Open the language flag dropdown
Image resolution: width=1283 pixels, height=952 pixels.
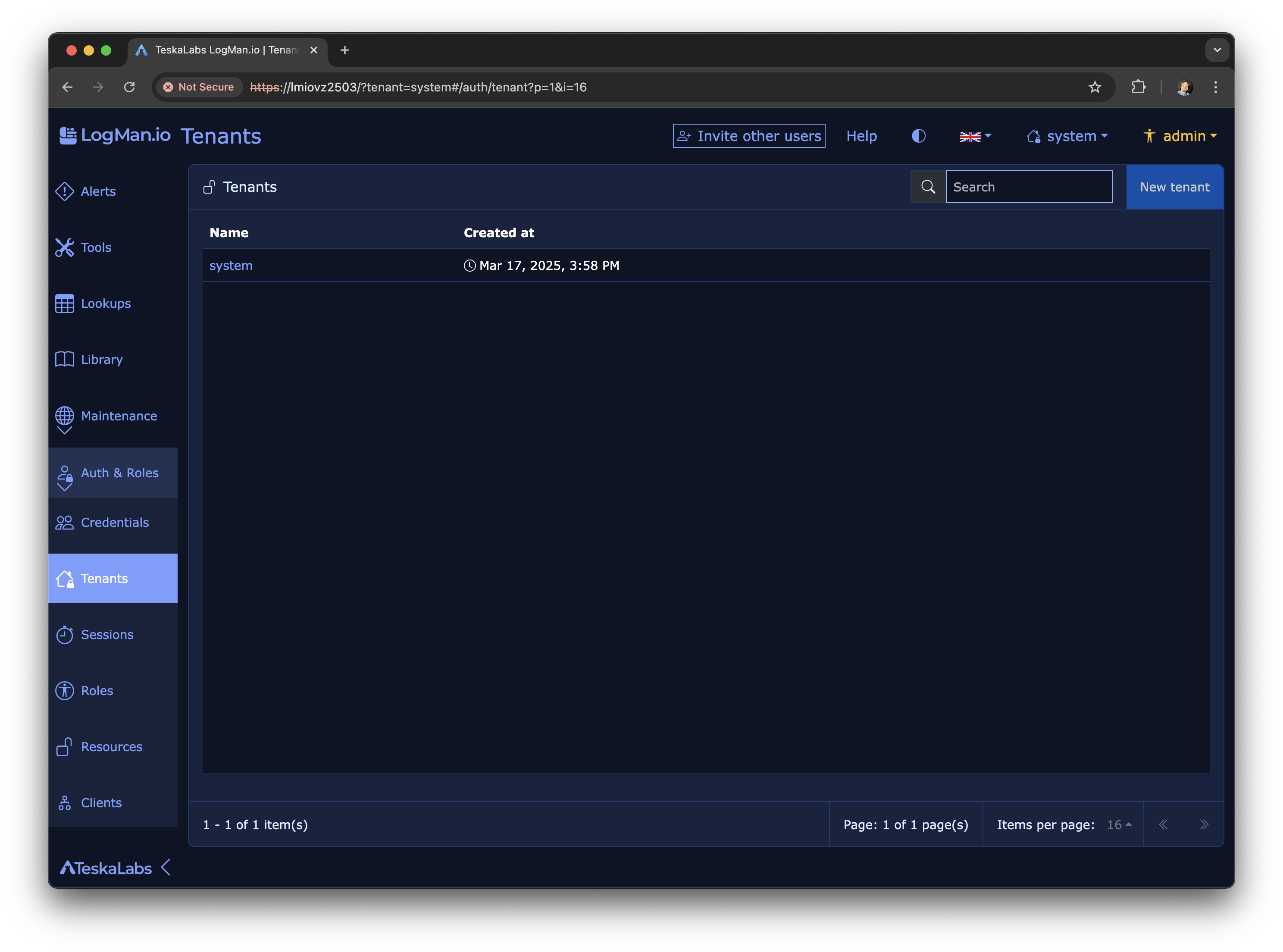point(975,137)
